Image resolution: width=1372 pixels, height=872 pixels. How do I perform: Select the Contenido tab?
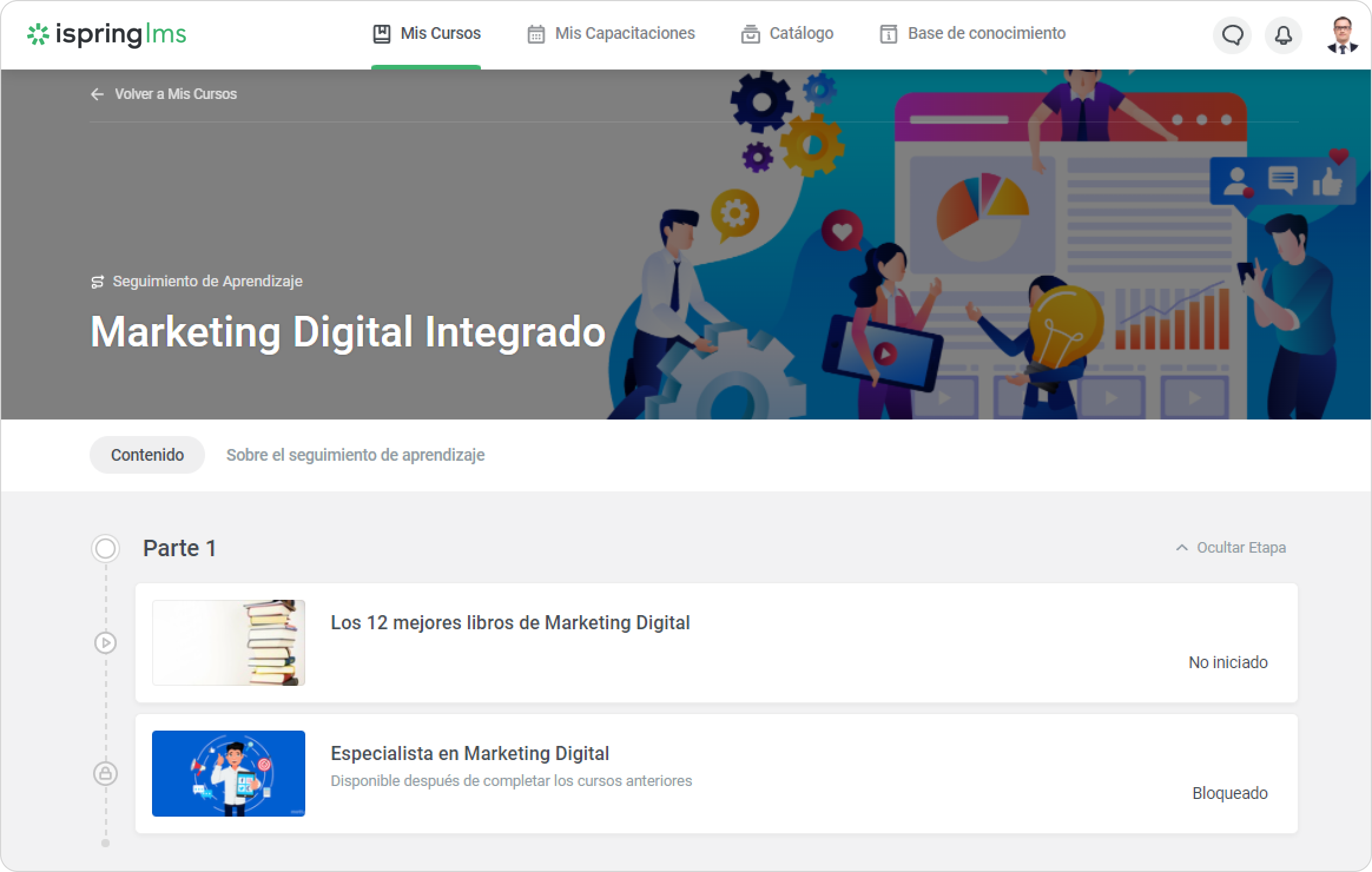pyautogui.click(x=147, y=455)
